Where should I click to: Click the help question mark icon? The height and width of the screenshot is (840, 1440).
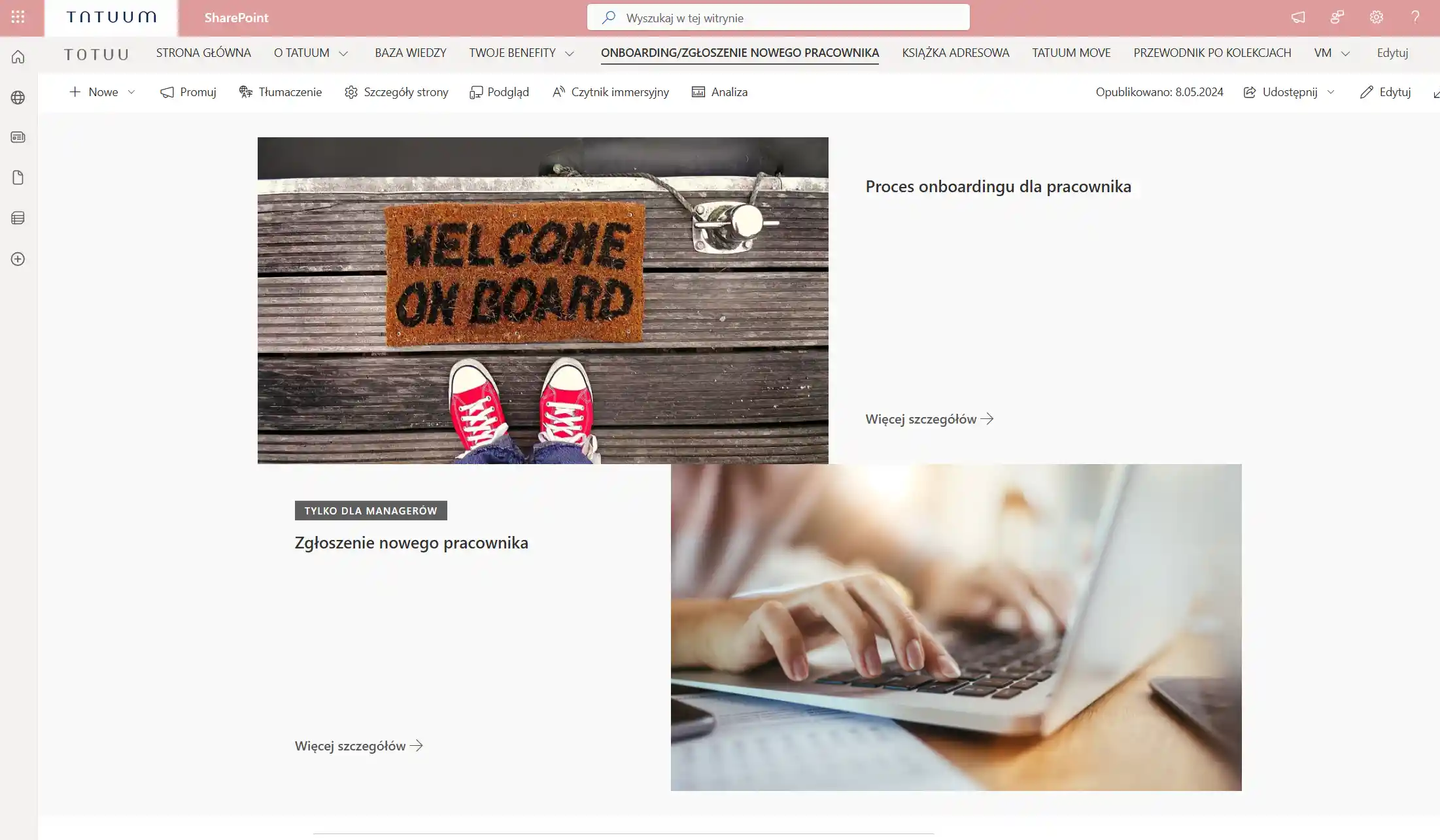pyautogui.click(x=1415, y=17)
